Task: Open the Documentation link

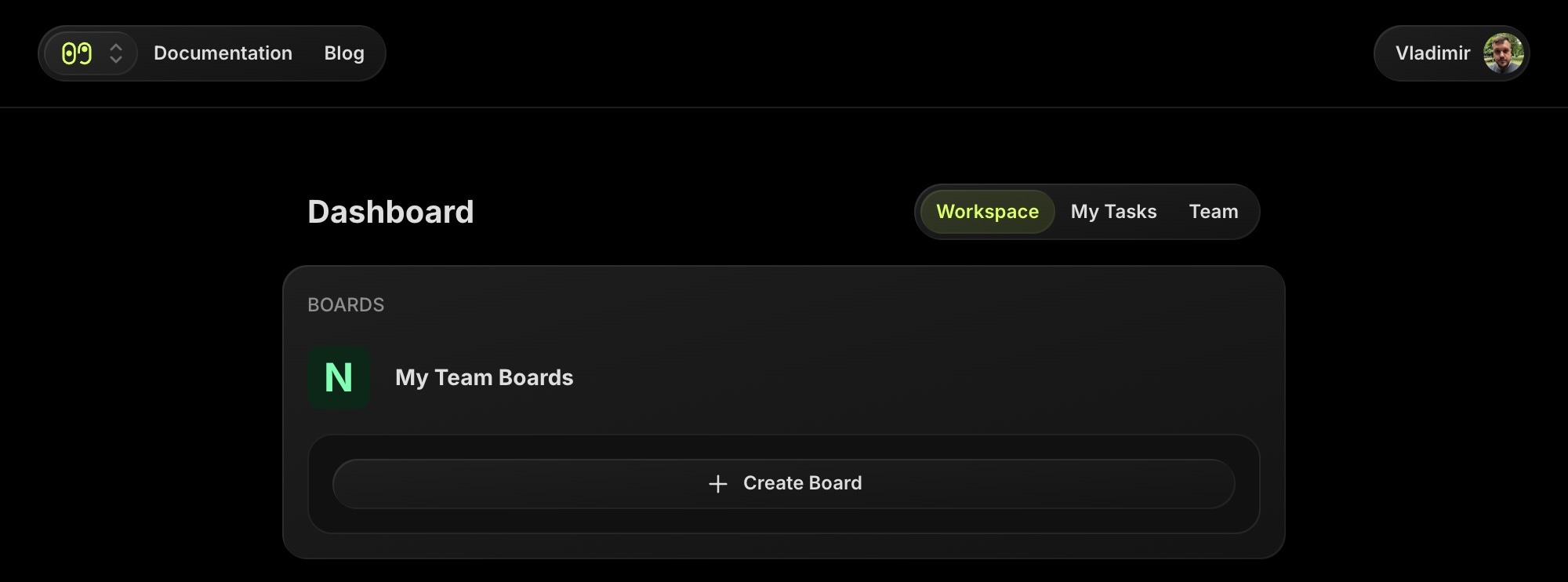Action: [223, 53]
